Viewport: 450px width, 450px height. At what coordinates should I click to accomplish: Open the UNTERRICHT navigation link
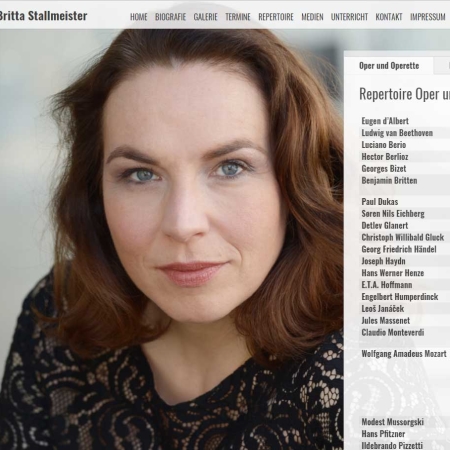pos(349,17)
